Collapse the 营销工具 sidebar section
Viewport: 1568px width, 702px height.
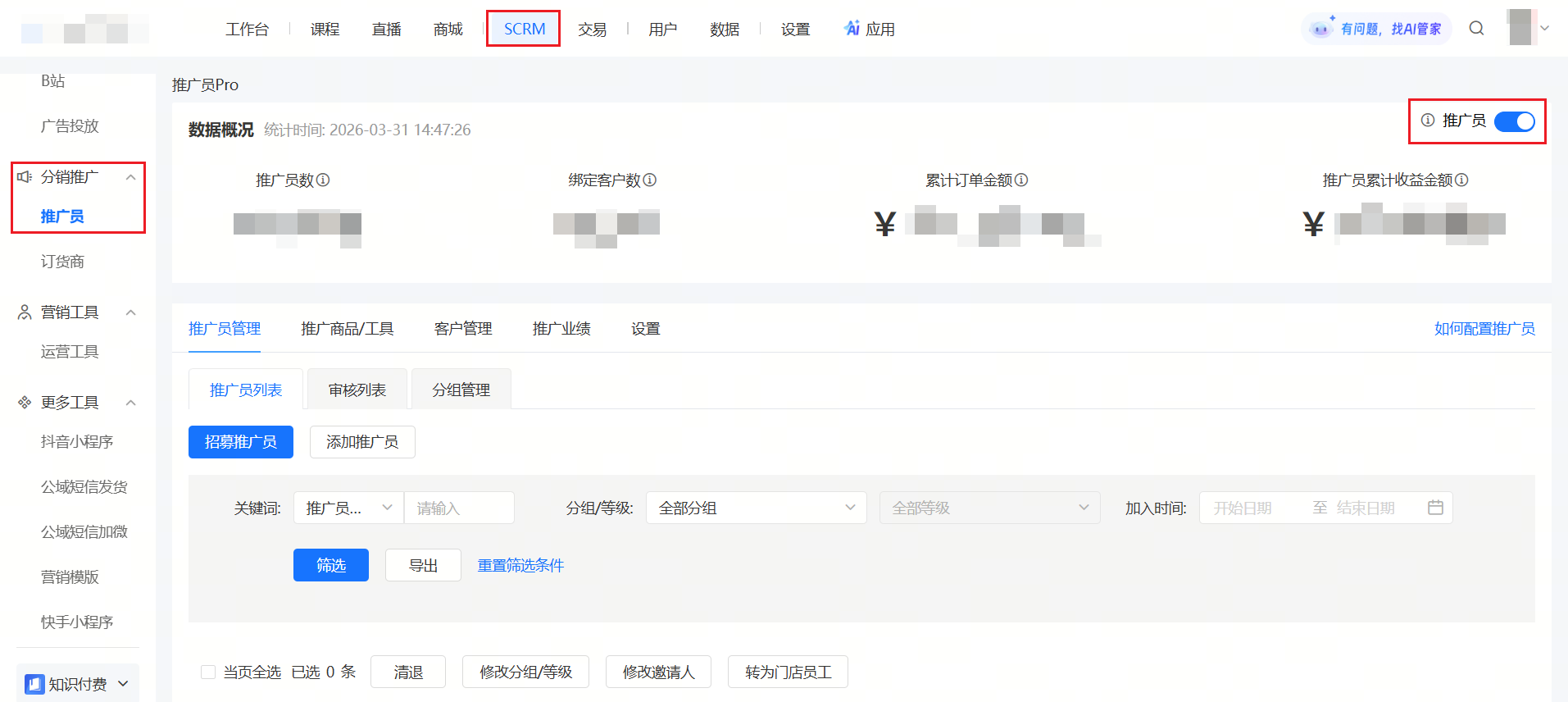tap(130, 312)
